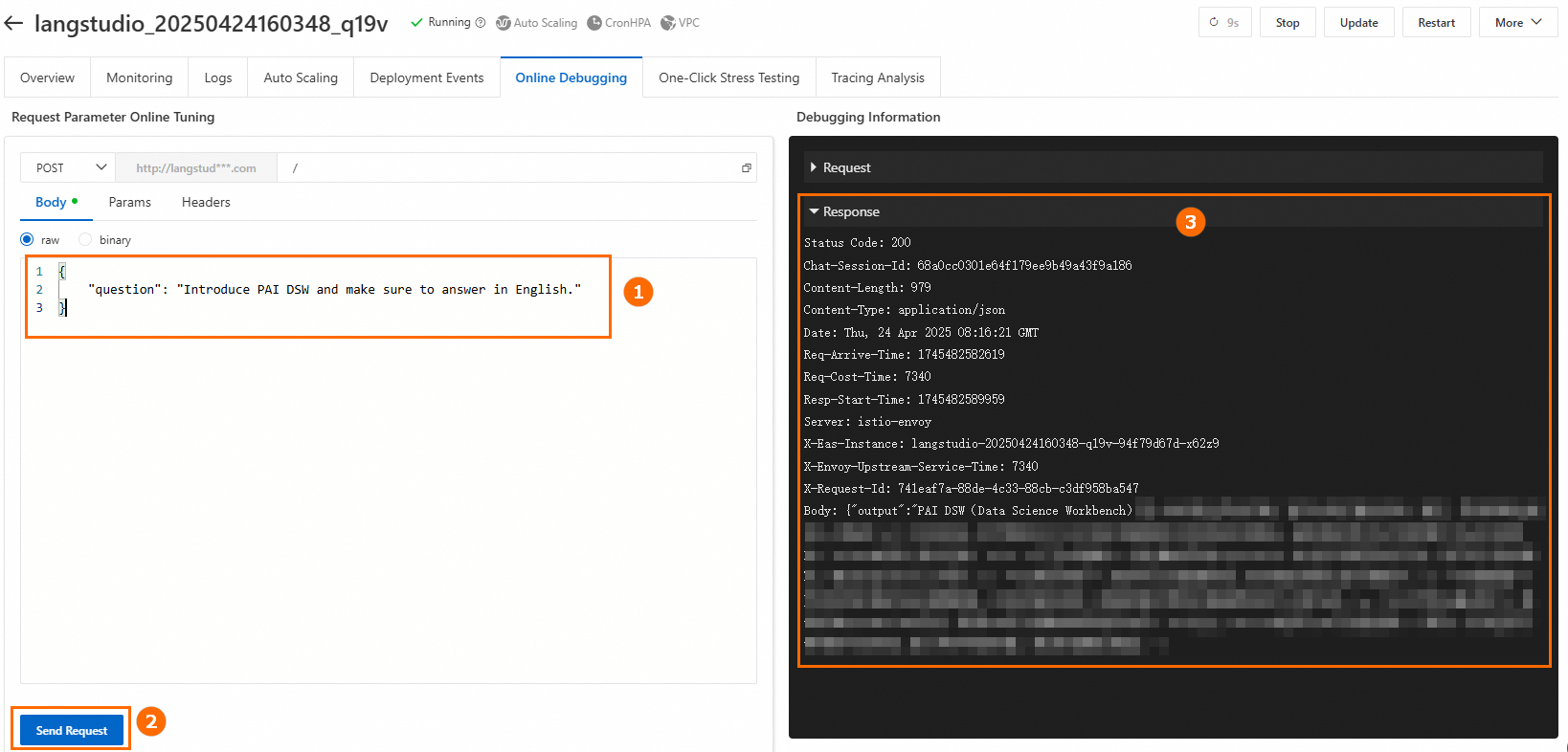Viewport: 1568px width, 752px height.
Task: Click the pop-out icon in the URL bar
Action: [747, 168]
